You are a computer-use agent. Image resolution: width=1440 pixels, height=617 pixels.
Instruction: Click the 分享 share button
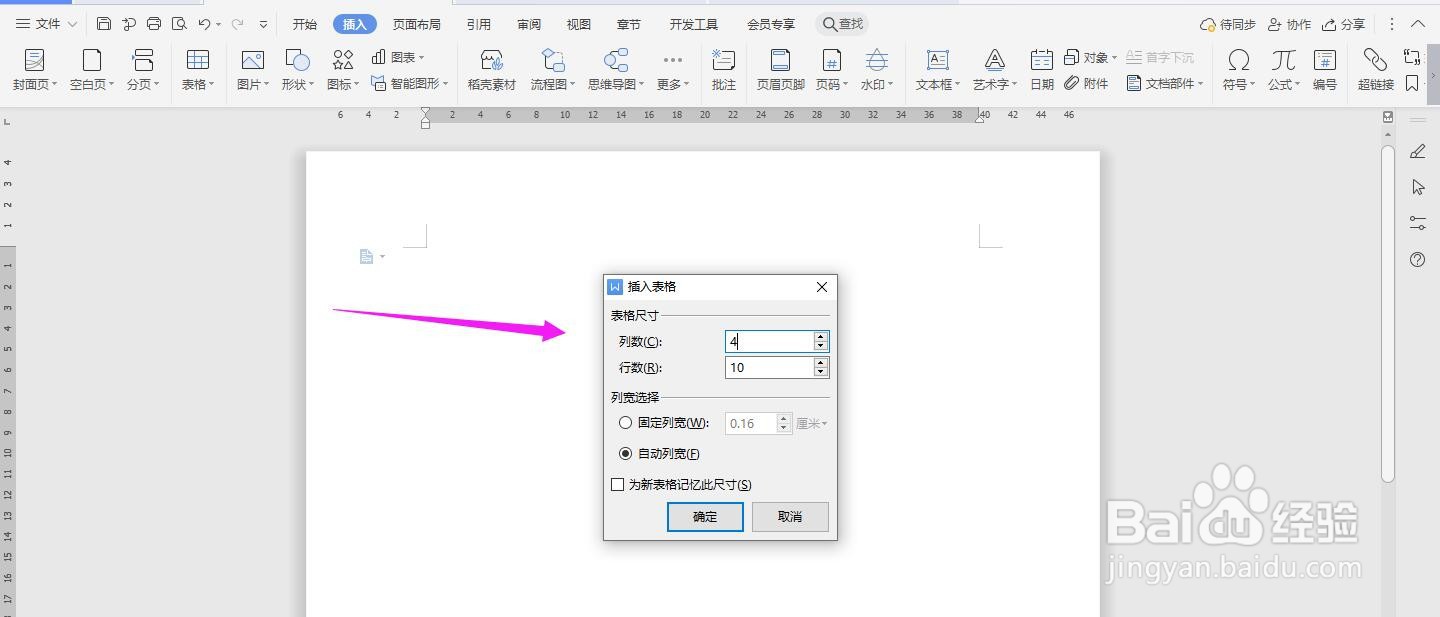pyautogui.click(x=1343, y=24)
